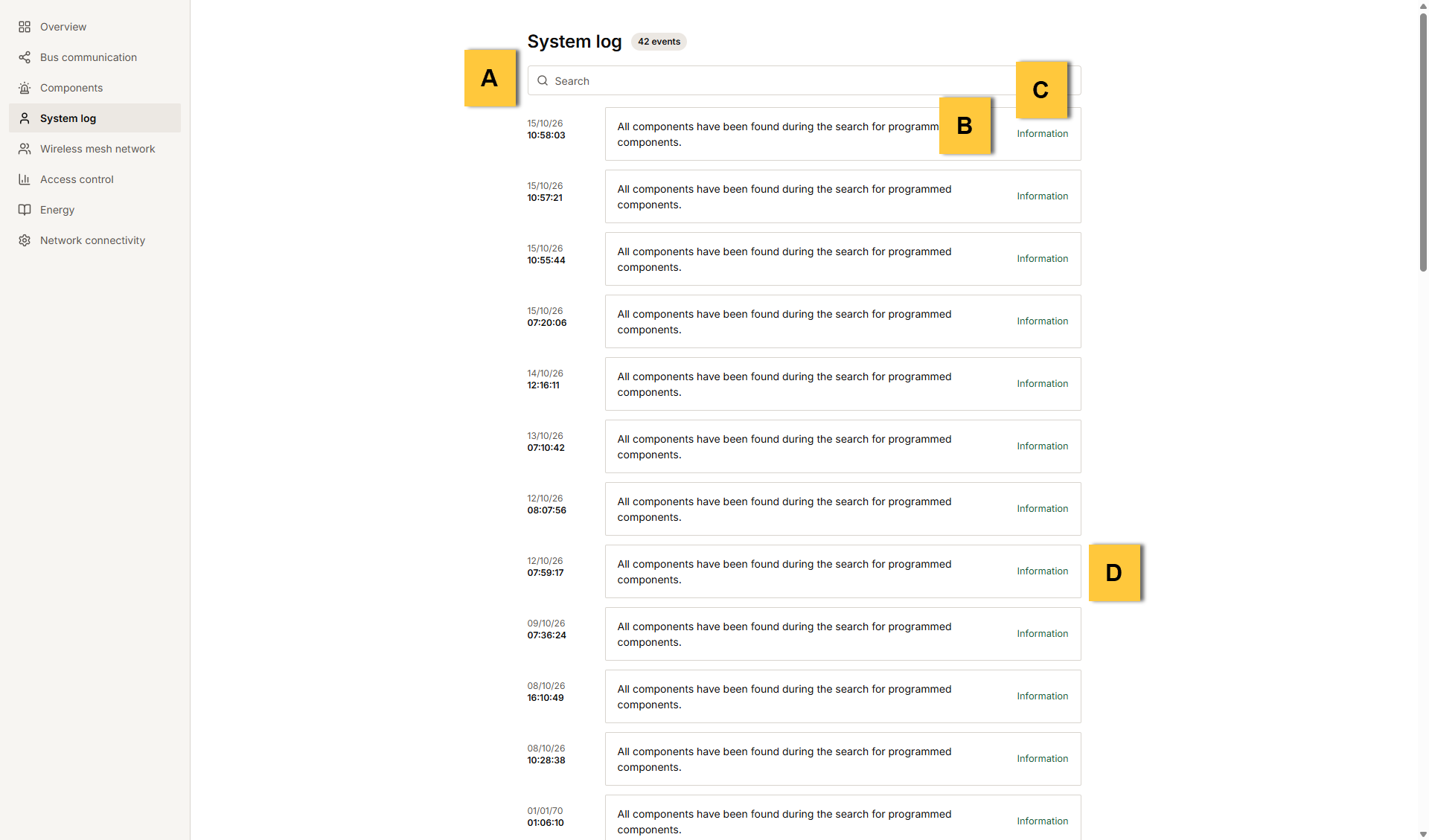The width and height of the screenshot is (1429, 840).
Task: Open Network connectivity settings
Action: [x=95, y=240]
